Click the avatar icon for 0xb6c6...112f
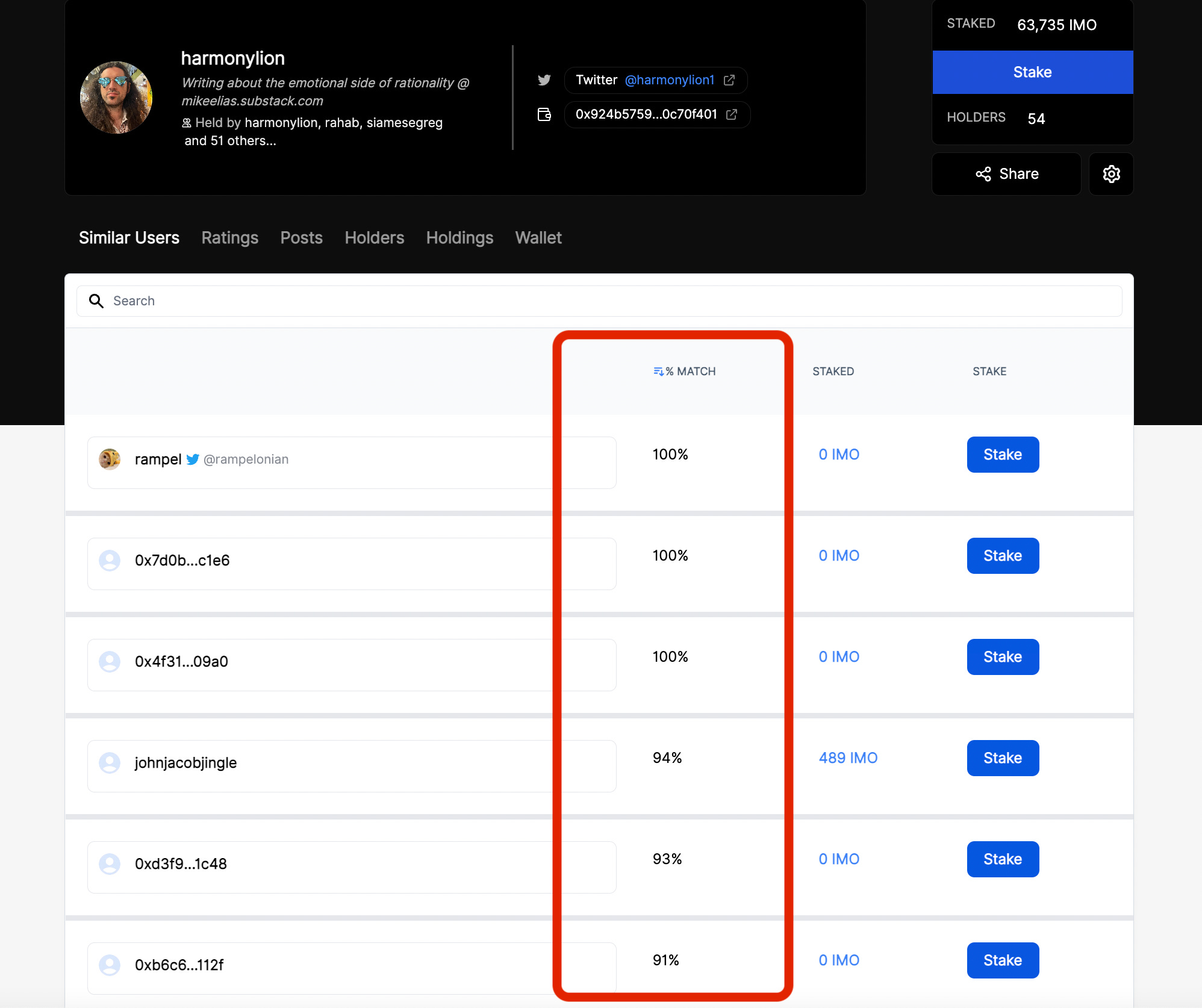 point(110,965)
